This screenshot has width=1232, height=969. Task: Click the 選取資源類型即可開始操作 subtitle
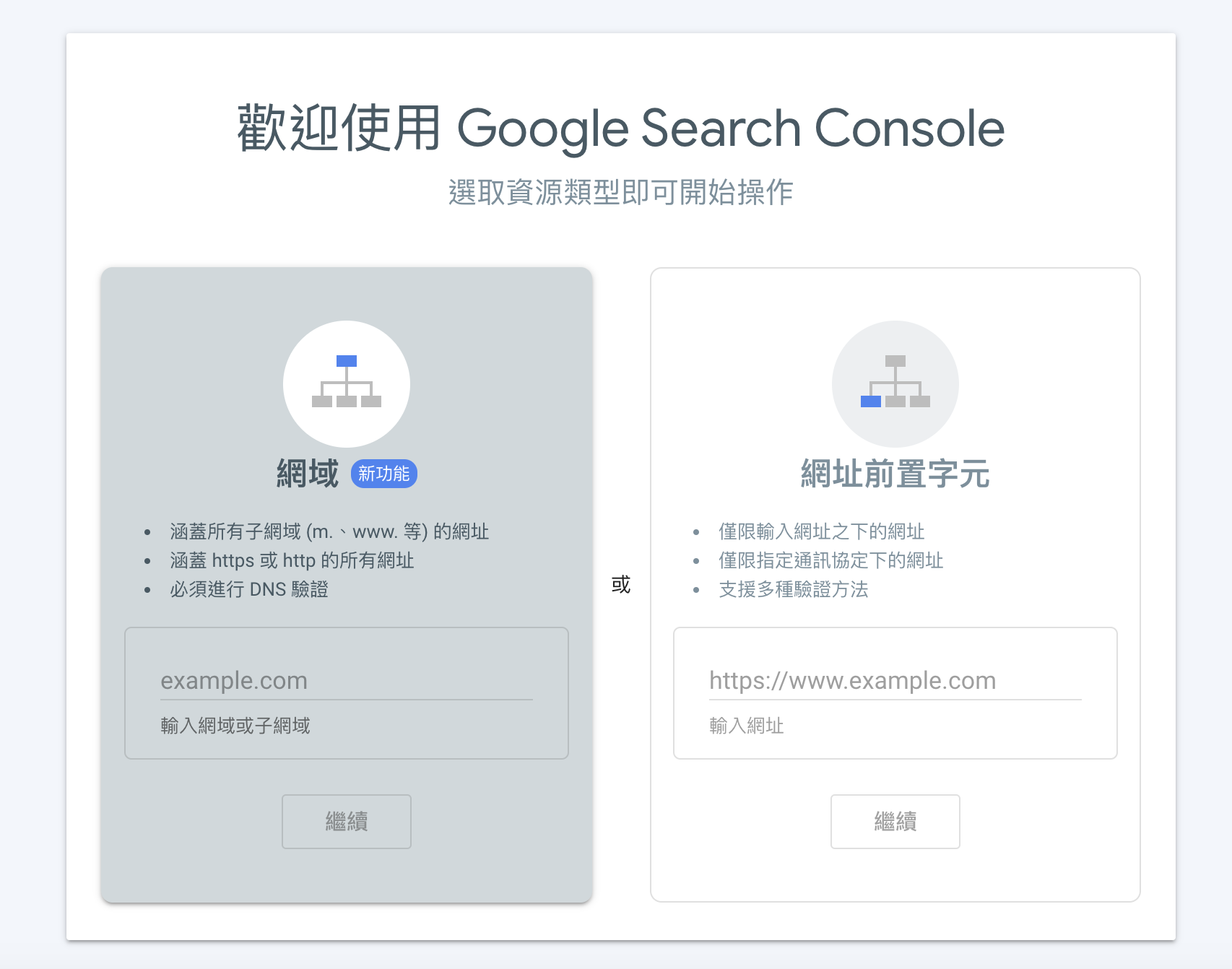620,193
